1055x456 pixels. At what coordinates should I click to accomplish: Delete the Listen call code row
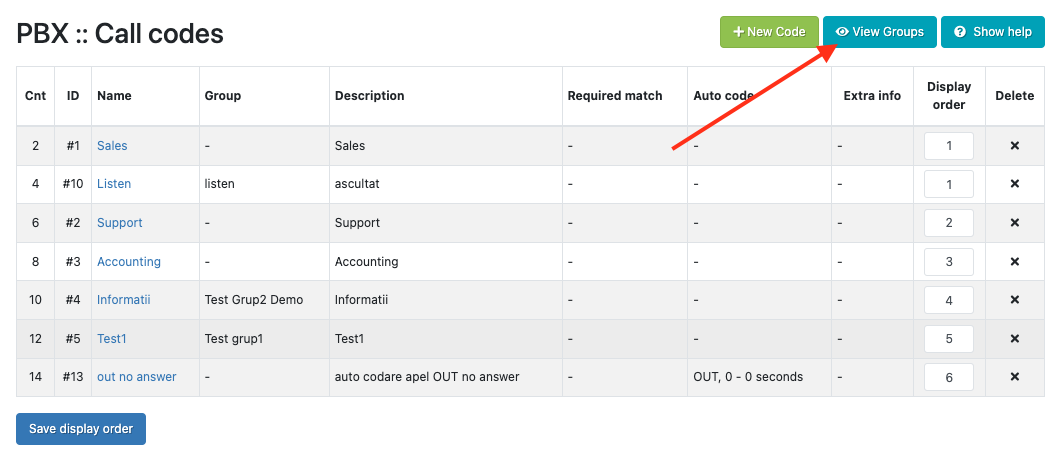[1014, 184]
